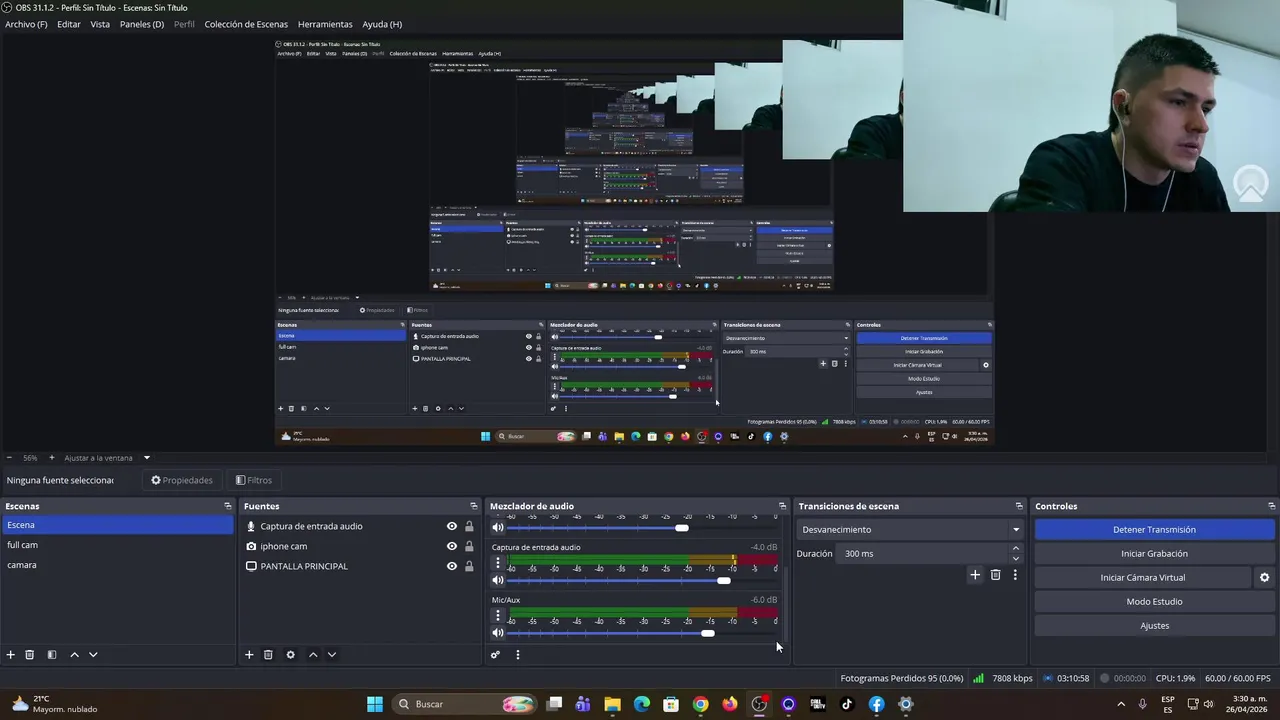Remove scene transition with trash icon
Viewport: 1280px width, 720px height.
[x=995, y=575]
